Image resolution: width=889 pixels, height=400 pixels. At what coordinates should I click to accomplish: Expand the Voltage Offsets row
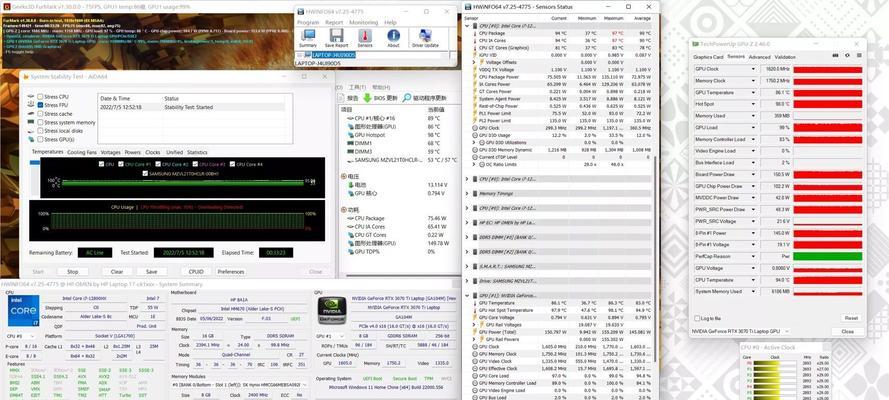[x=475, y=62]
